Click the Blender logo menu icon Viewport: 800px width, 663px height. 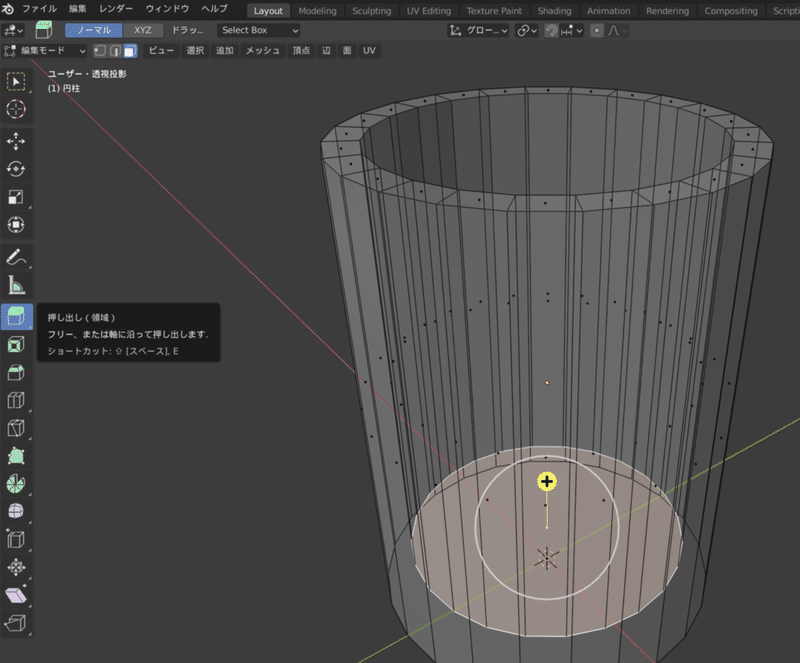[8, 9]
